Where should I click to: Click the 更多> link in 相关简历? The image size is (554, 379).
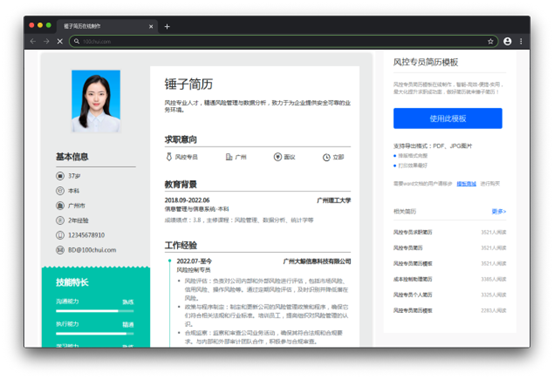point(499,211)
